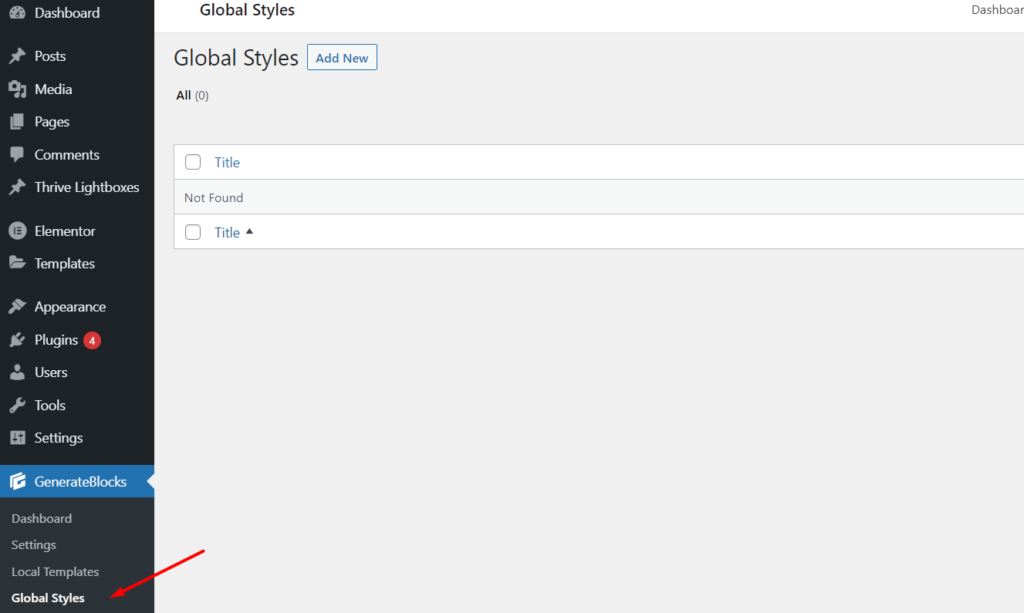Click the Dashboard gauge icon in sidebar

point(17,13)
